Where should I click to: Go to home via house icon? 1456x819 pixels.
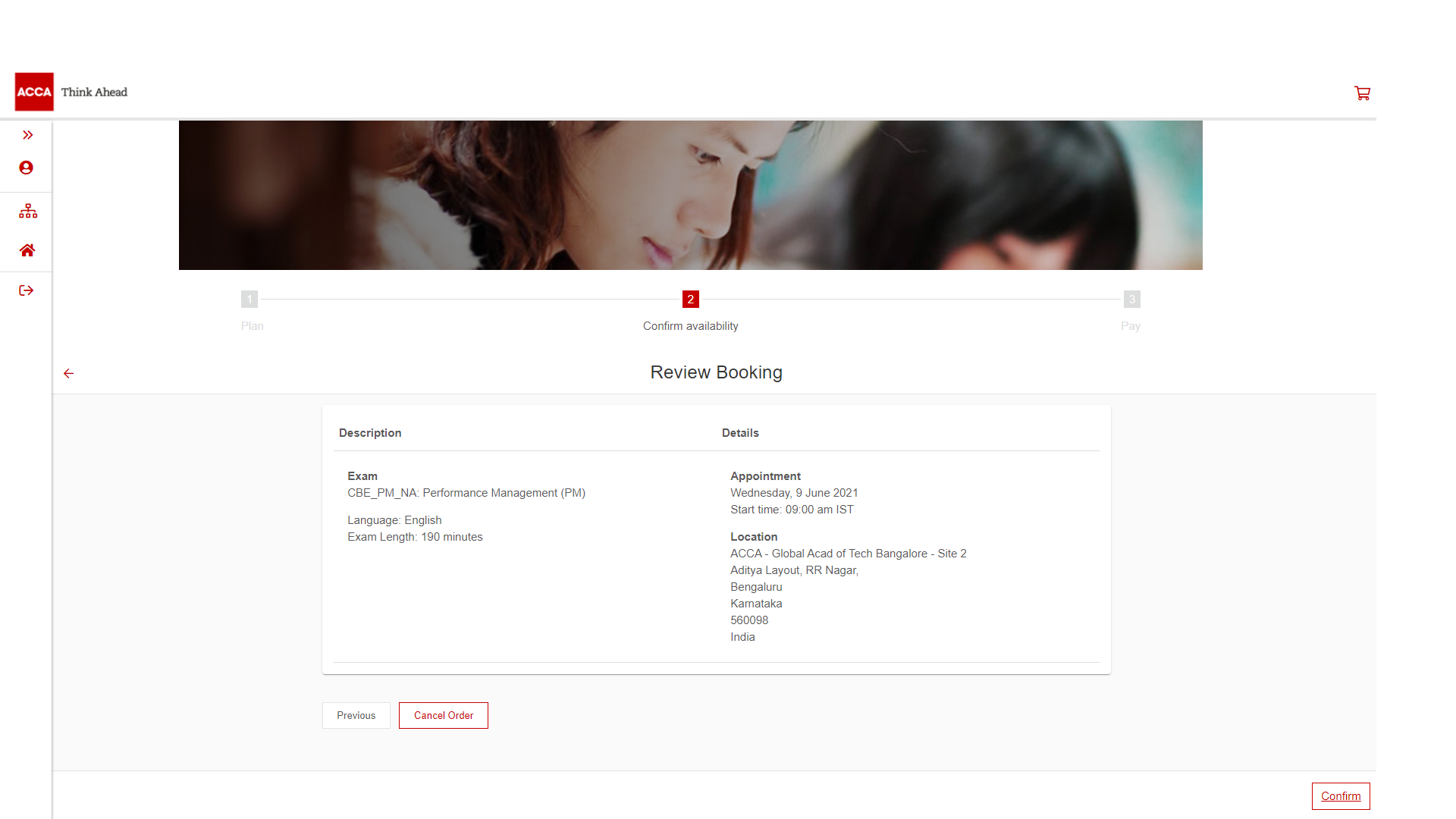[27, 250]
